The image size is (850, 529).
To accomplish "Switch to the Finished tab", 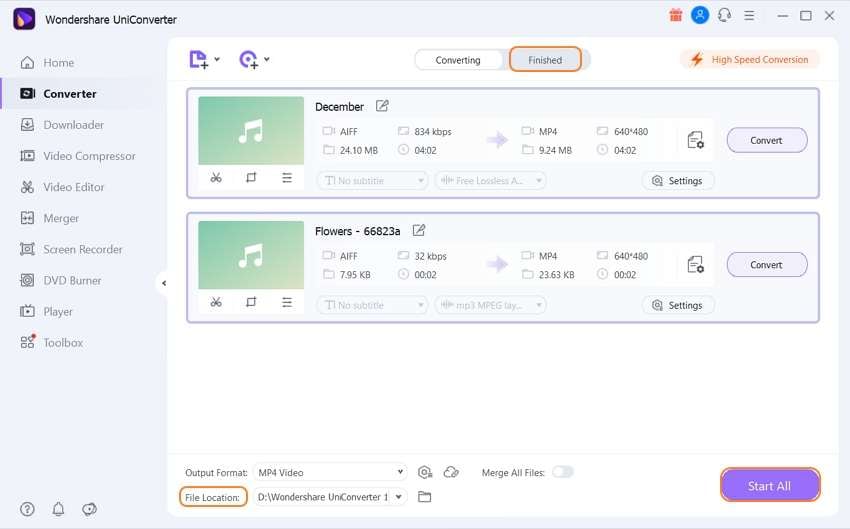I will 545,60.
